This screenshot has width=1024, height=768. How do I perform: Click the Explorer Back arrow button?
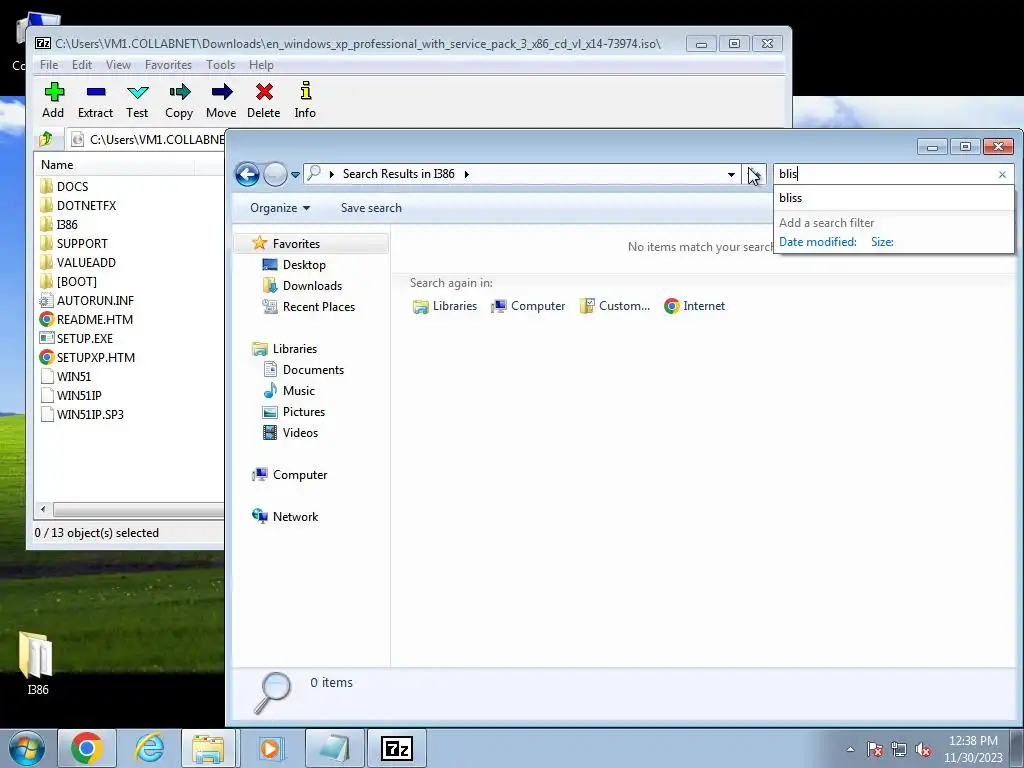(x=248, y=174)
